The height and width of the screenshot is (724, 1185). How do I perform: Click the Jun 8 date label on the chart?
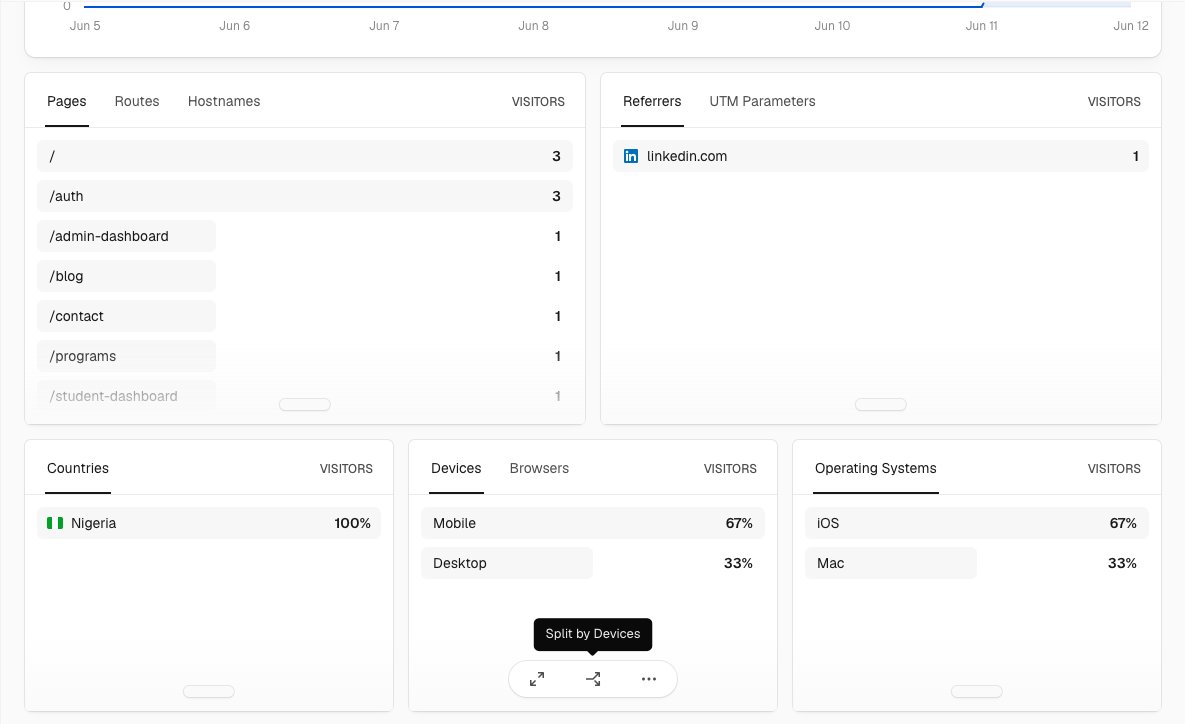(534, 26)
